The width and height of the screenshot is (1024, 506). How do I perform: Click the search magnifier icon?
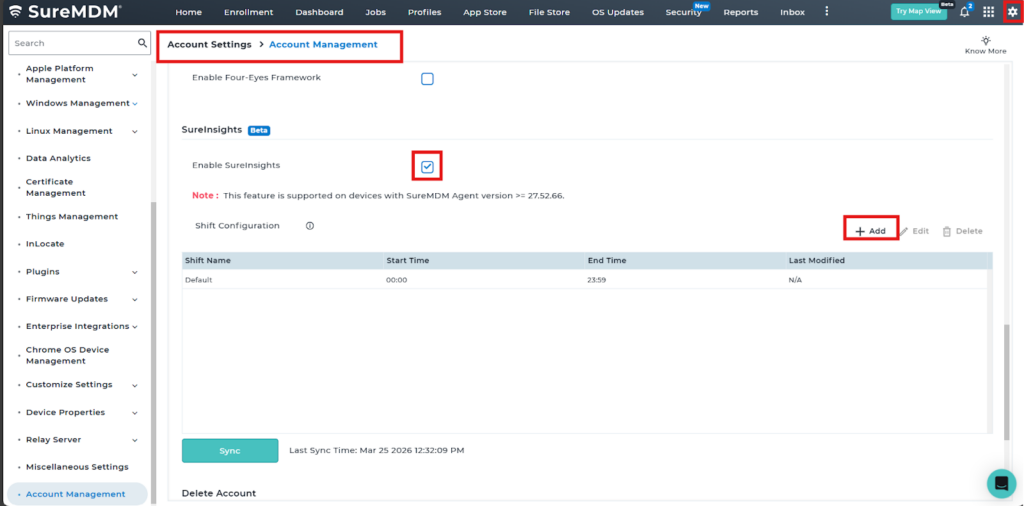pos(142,43)
